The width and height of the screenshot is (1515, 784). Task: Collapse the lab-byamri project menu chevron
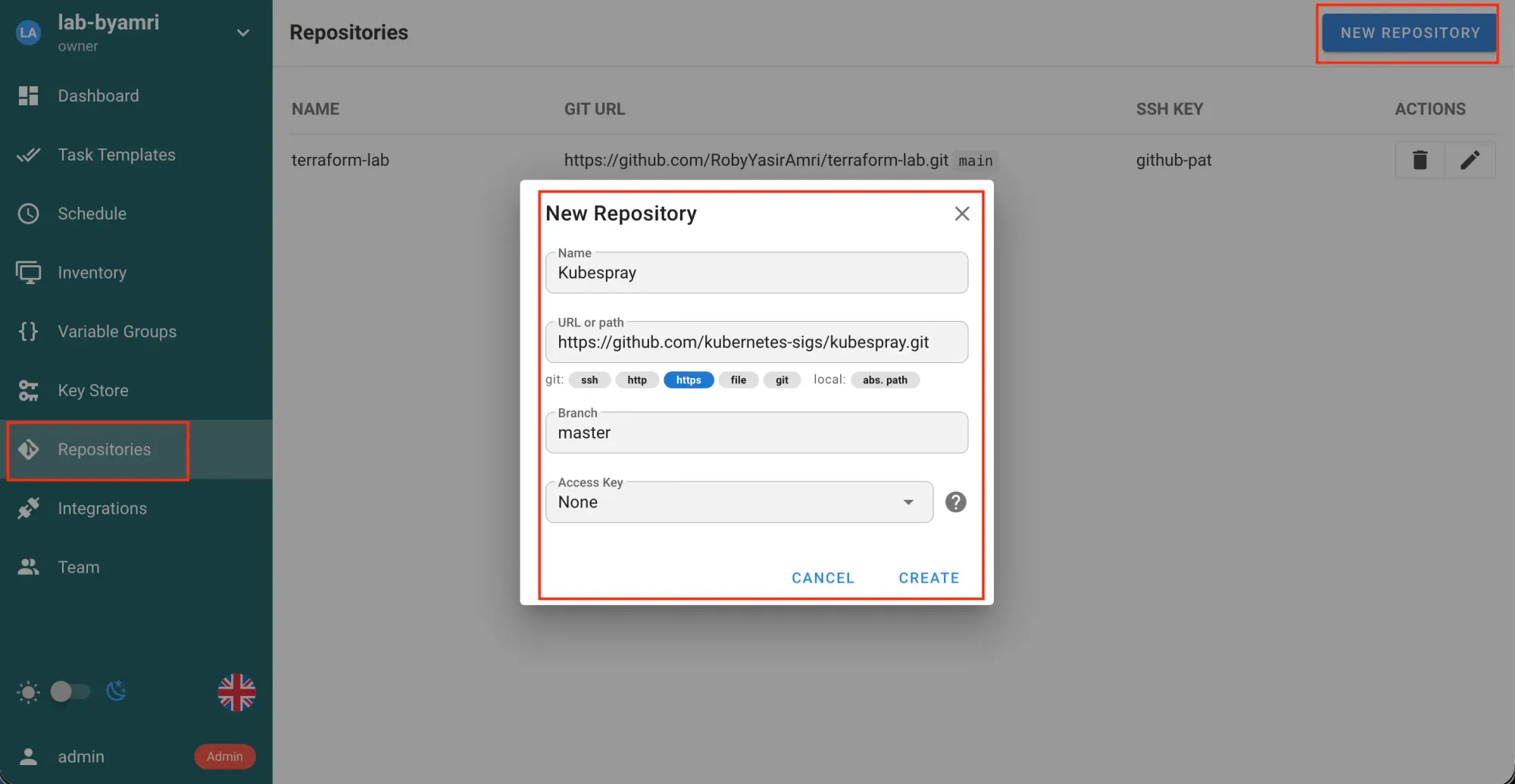pos(242,33)
